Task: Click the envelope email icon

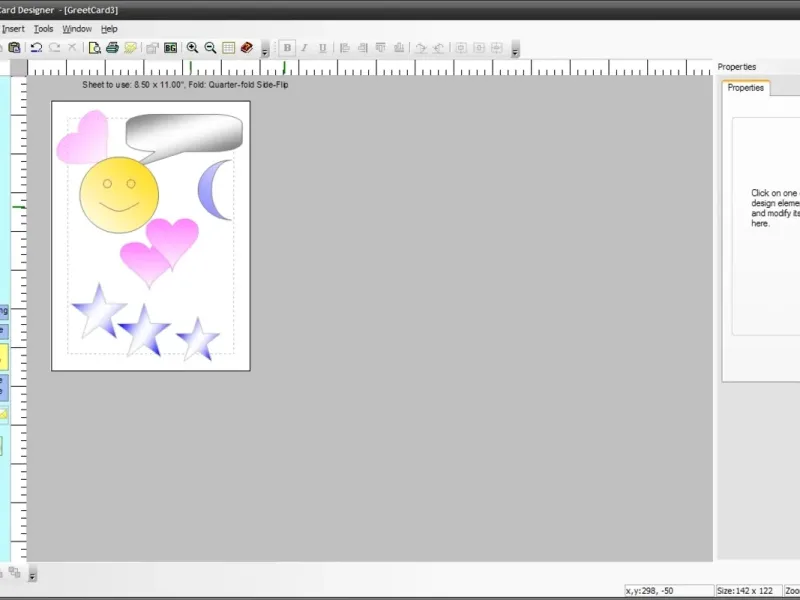Action: 130,47
